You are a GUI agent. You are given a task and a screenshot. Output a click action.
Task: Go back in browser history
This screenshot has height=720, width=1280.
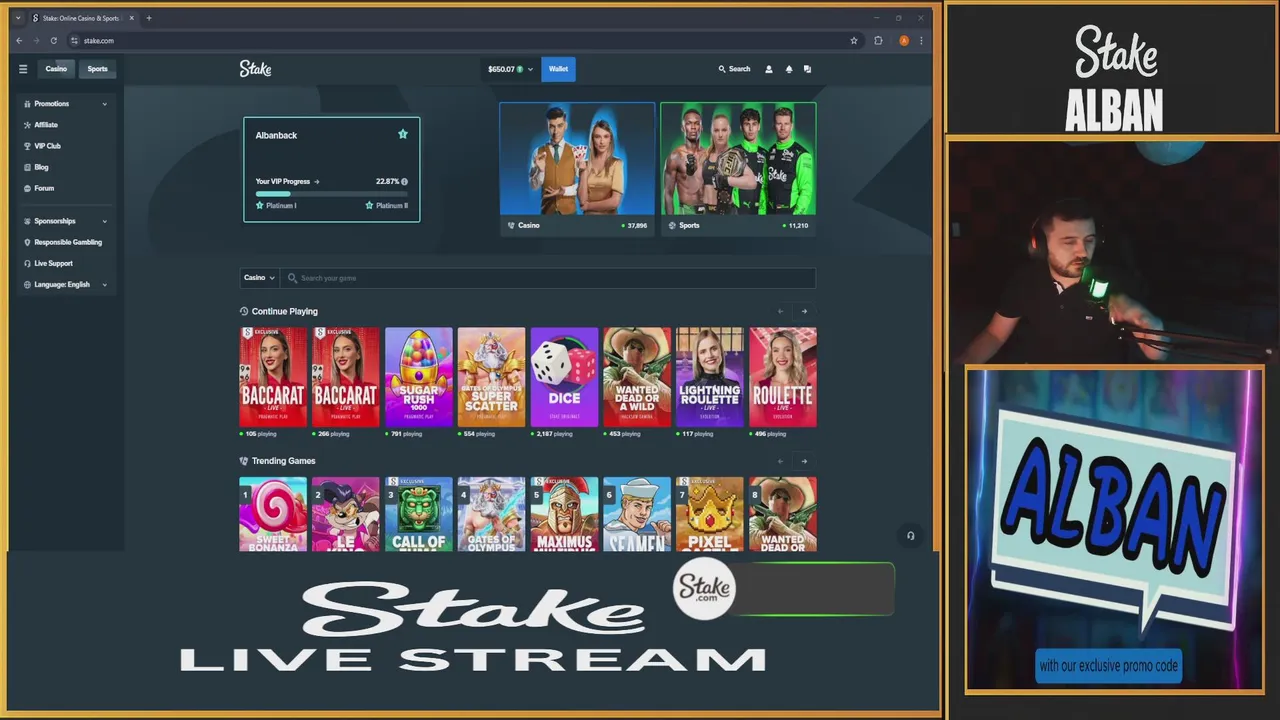click(x=19, y=41)
